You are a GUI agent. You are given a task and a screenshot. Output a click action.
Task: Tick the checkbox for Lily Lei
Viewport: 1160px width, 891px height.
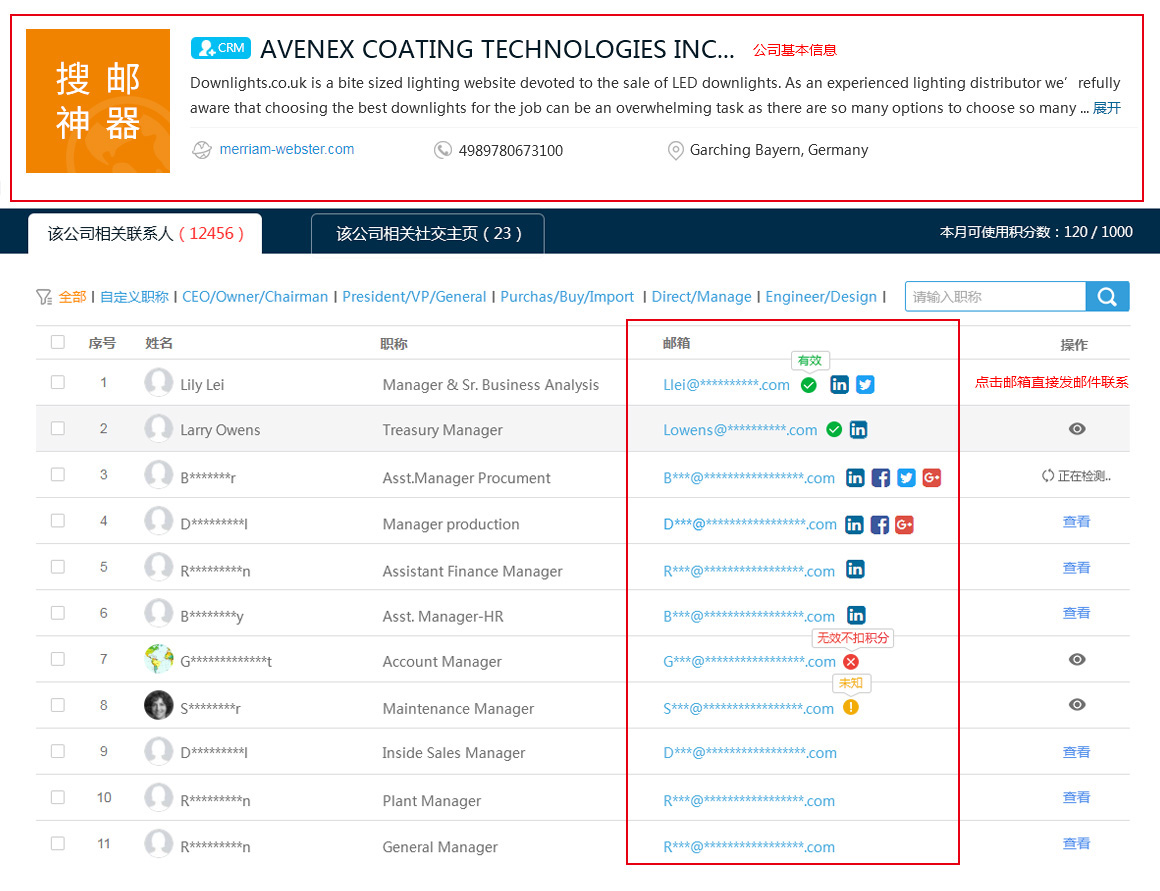[58, 383]
